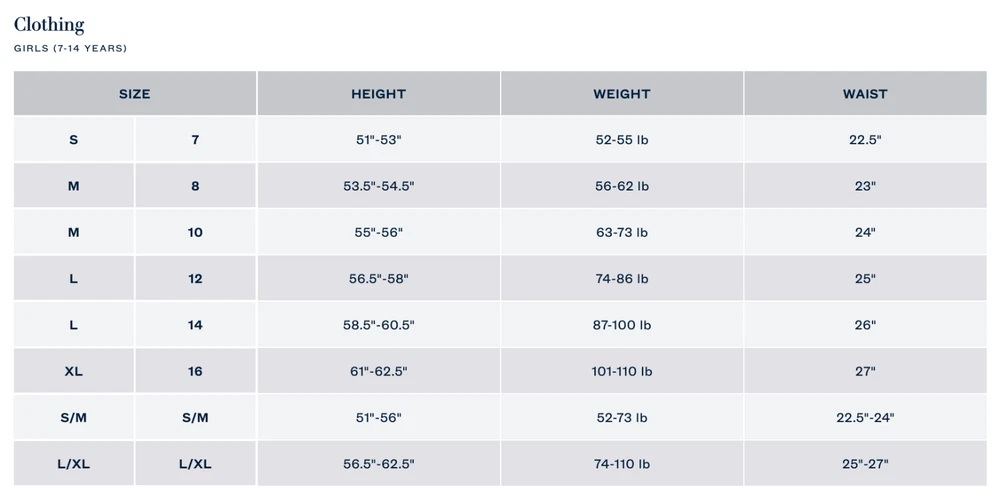Click the 56-62 lb weight cell
1000x499 pixels.
(x=621, y=186)
